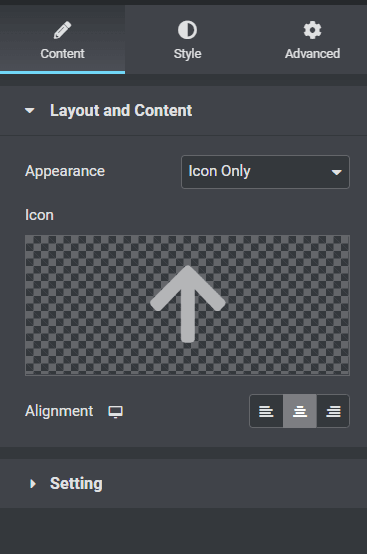Set alignment to right
367x554 pixels.
(x=333, y=411)
